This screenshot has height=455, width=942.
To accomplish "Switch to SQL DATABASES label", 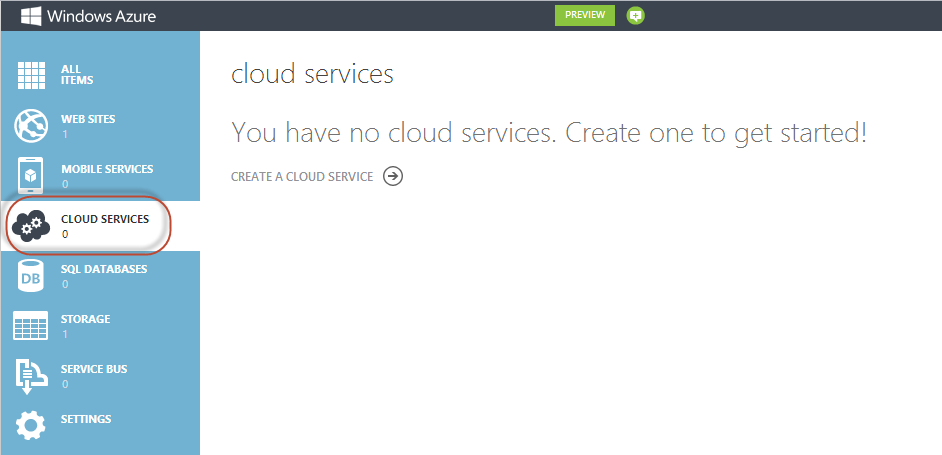I will click(104, 269).
